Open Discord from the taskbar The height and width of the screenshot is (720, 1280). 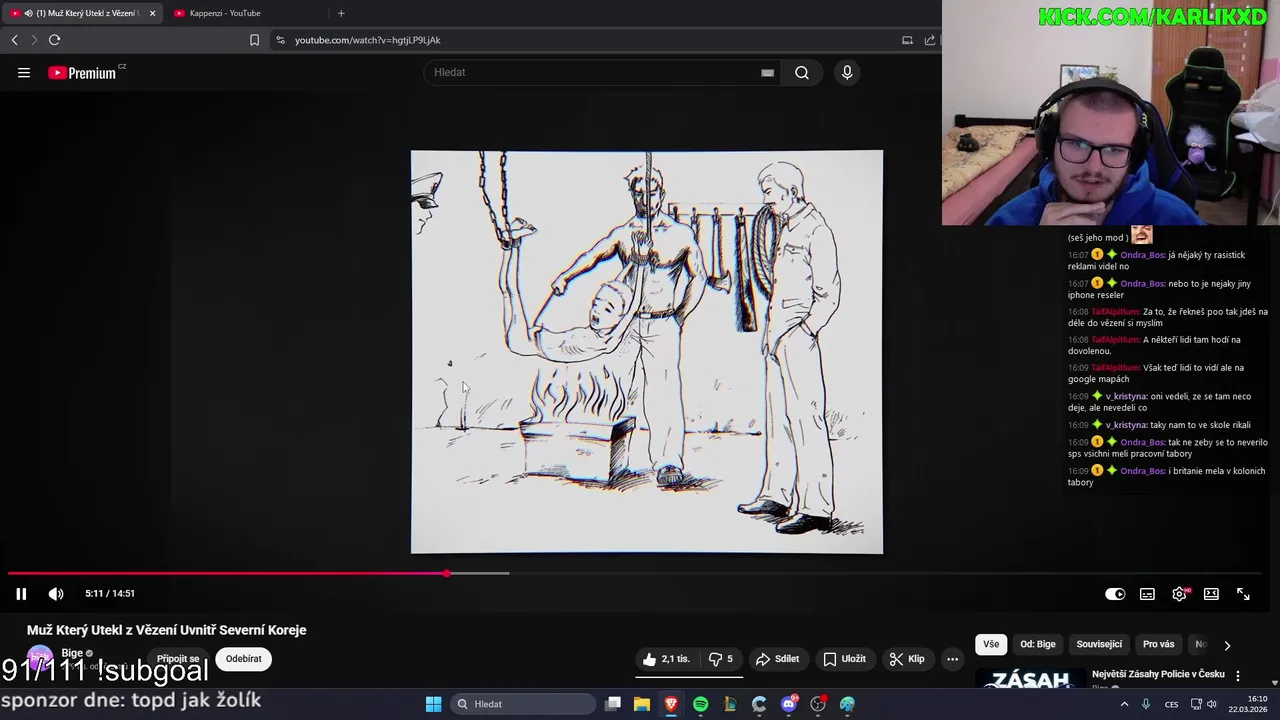[789, 704]
